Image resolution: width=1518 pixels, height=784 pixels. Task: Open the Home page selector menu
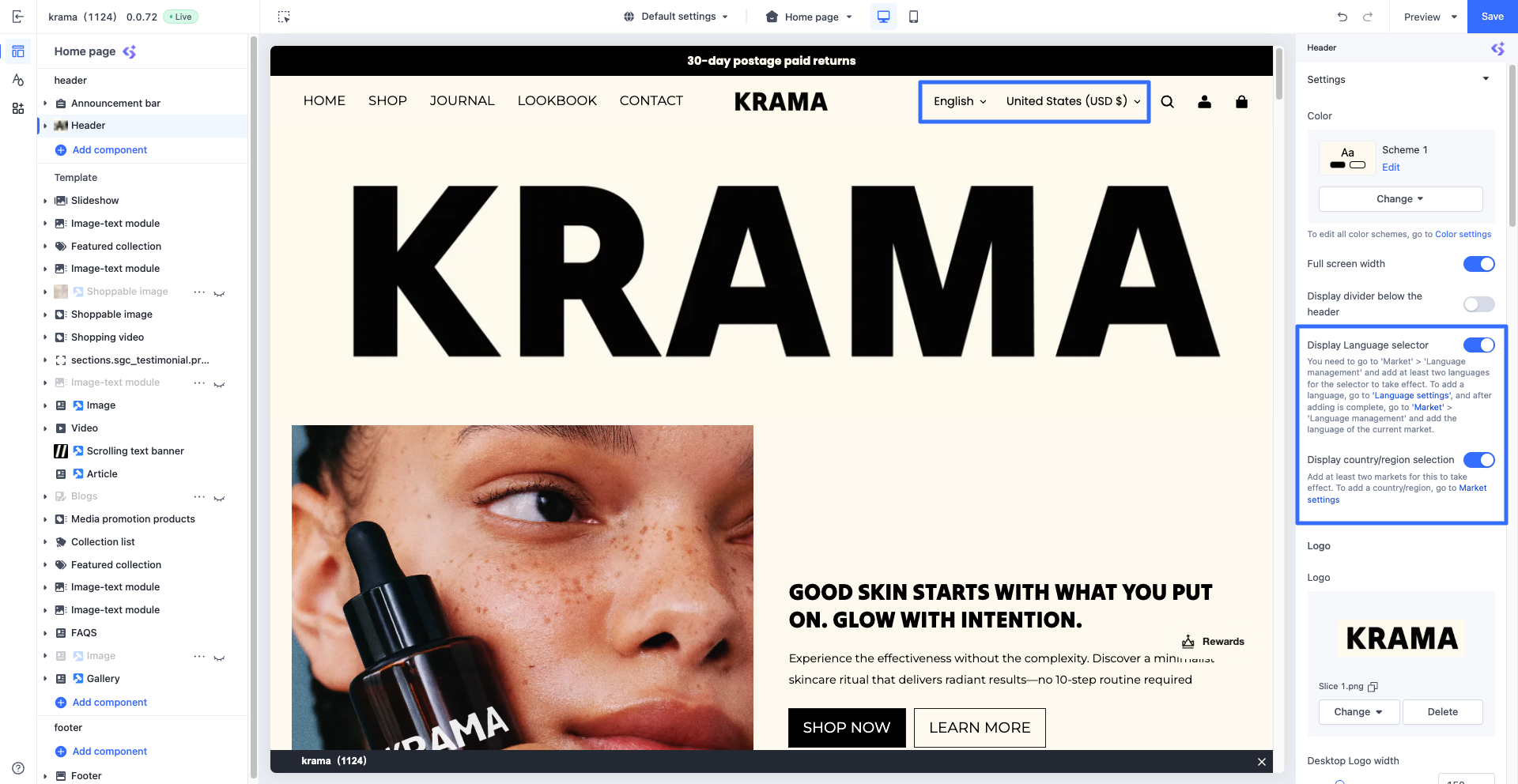pos(810,17)
